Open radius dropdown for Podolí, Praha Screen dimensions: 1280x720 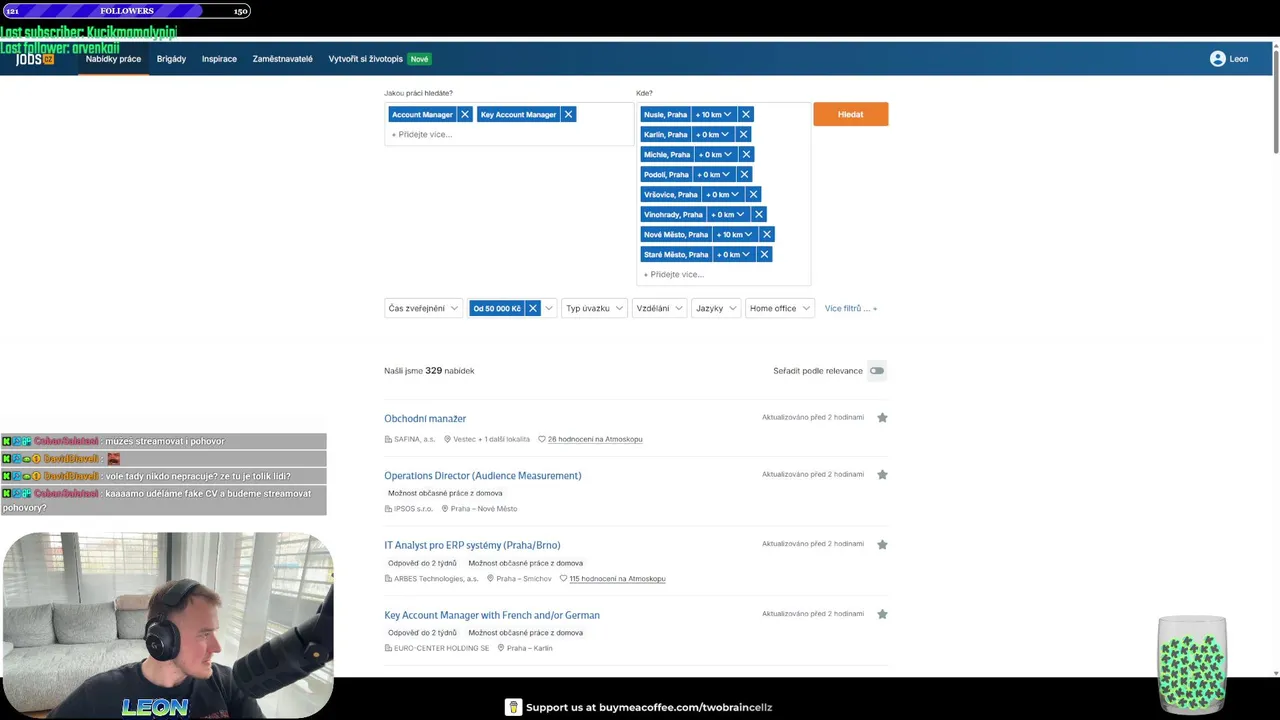click(x=714, y=175)
